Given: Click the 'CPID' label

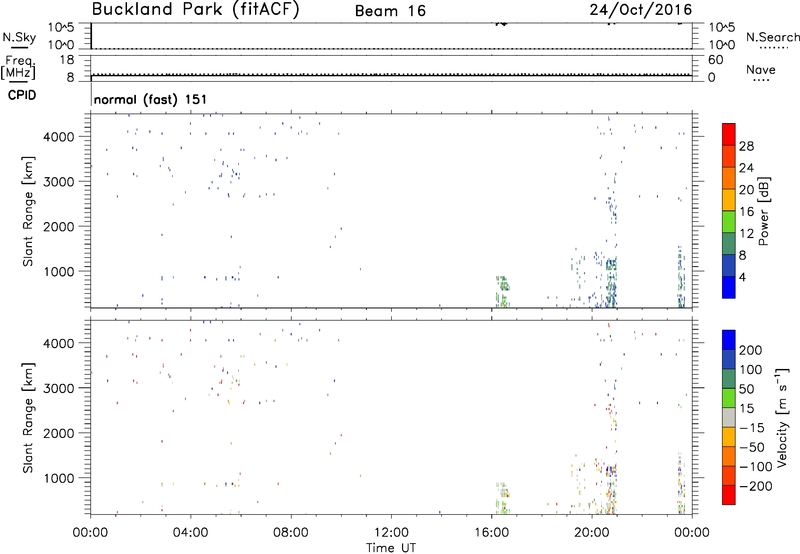Looking at the screenshot, I should pos(22,95).
